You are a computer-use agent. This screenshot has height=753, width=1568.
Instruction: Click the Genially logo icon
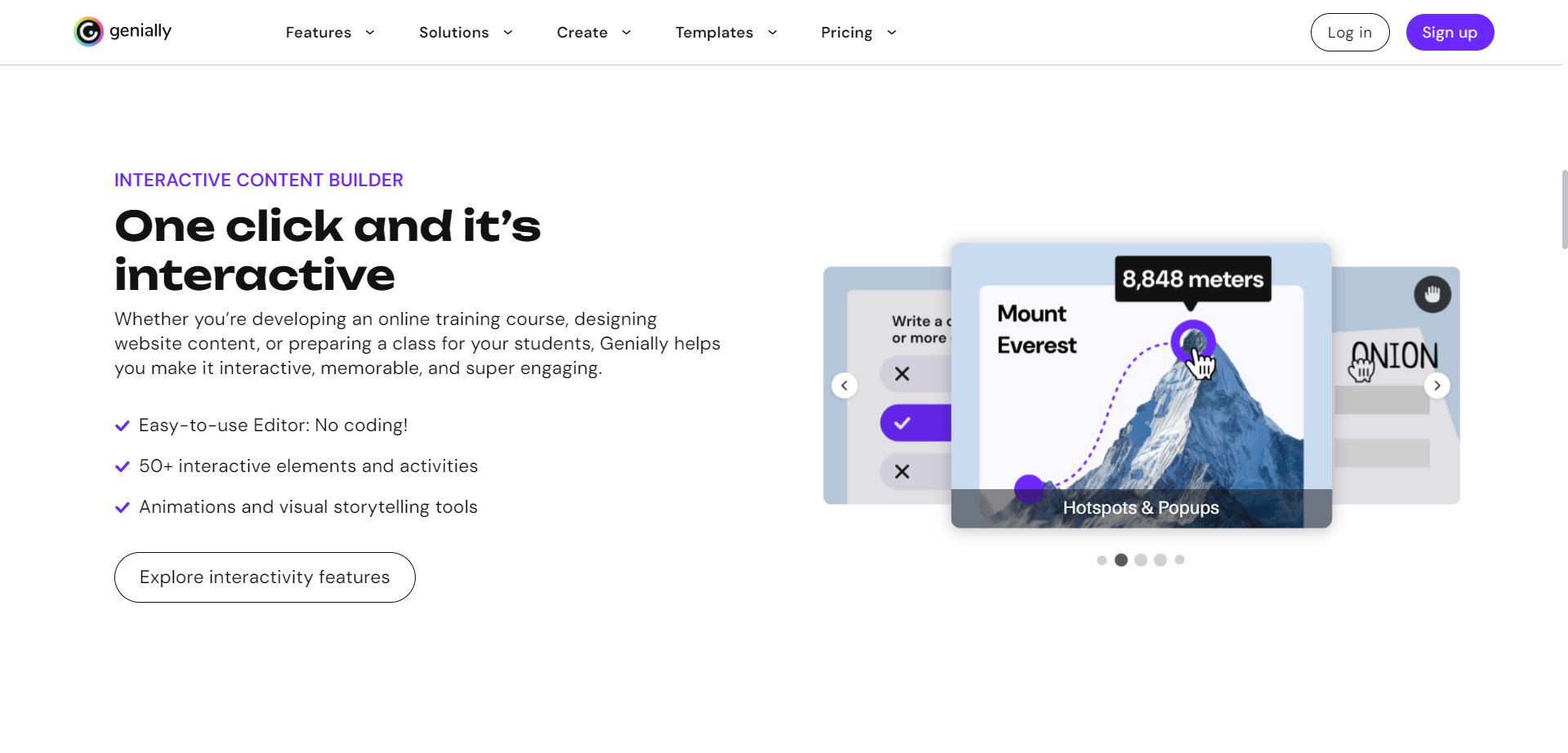click(x=88, y=32)
